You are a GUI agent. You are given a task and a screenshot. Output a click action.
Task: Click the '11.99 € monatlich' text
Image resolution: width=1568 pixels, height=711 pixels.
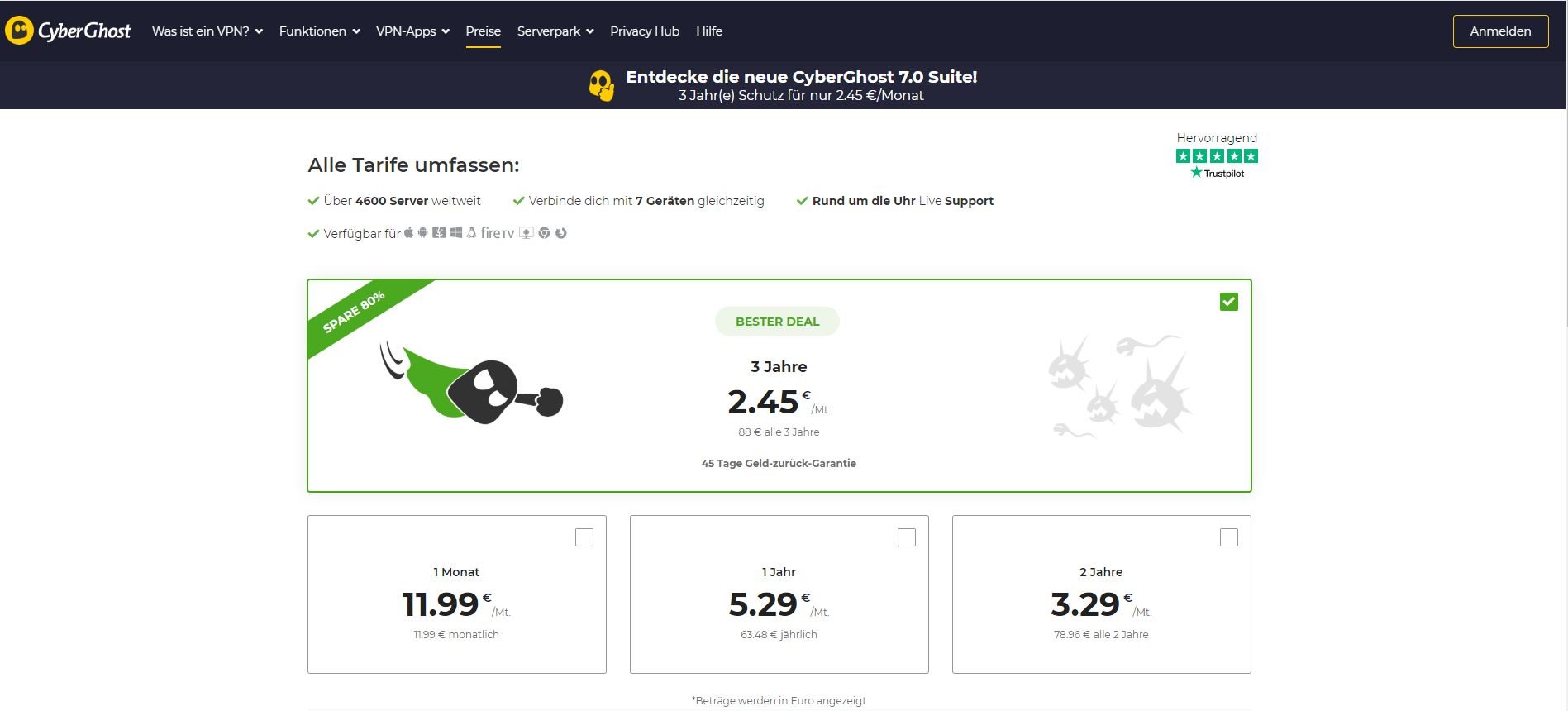click(x=456, y=635)
